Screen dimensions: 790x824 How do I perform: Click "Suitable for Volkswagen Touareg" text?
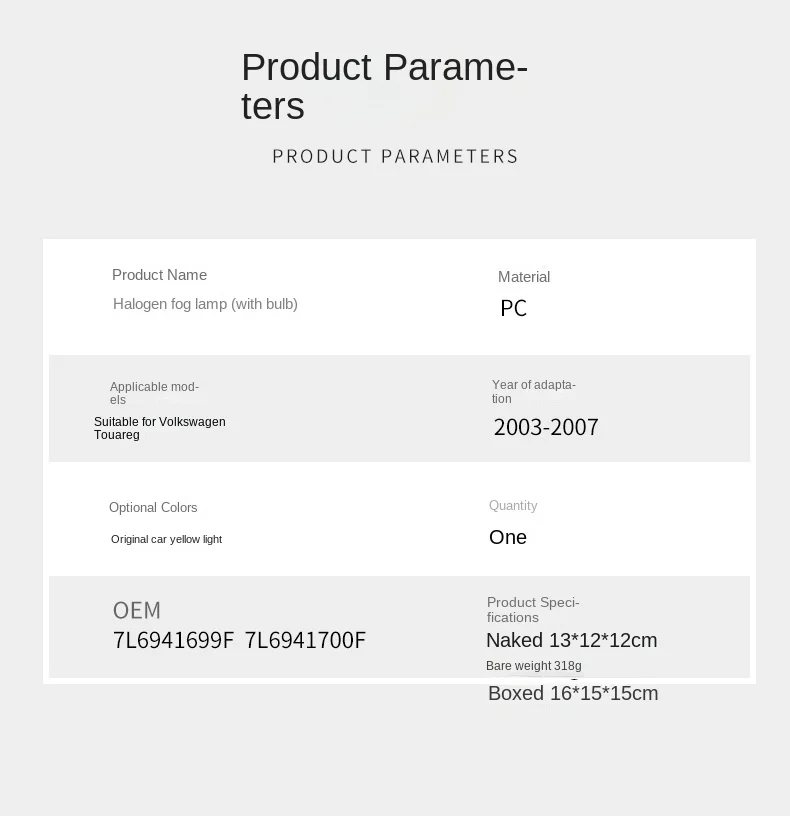point(159,428)
